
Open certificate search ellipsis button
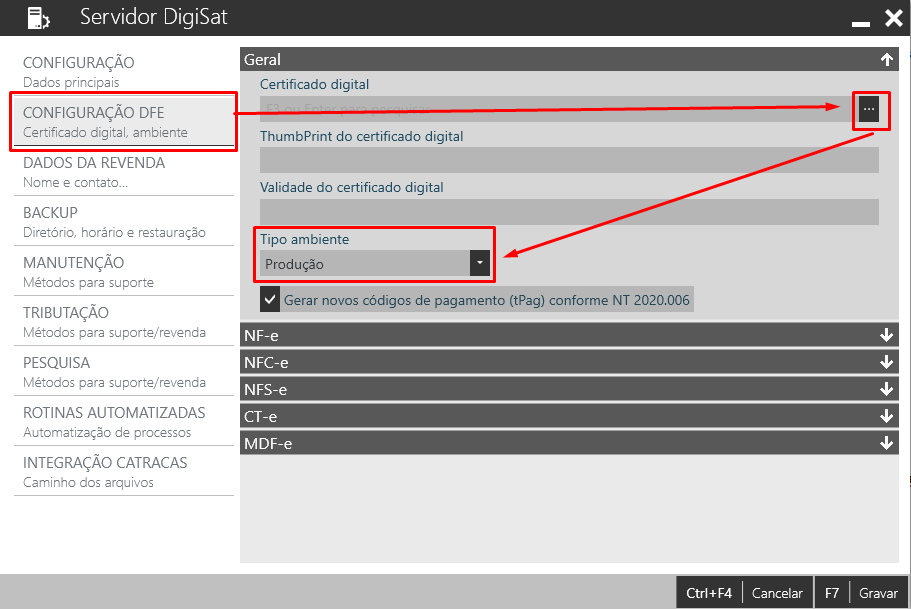click(x=869, y=109)
